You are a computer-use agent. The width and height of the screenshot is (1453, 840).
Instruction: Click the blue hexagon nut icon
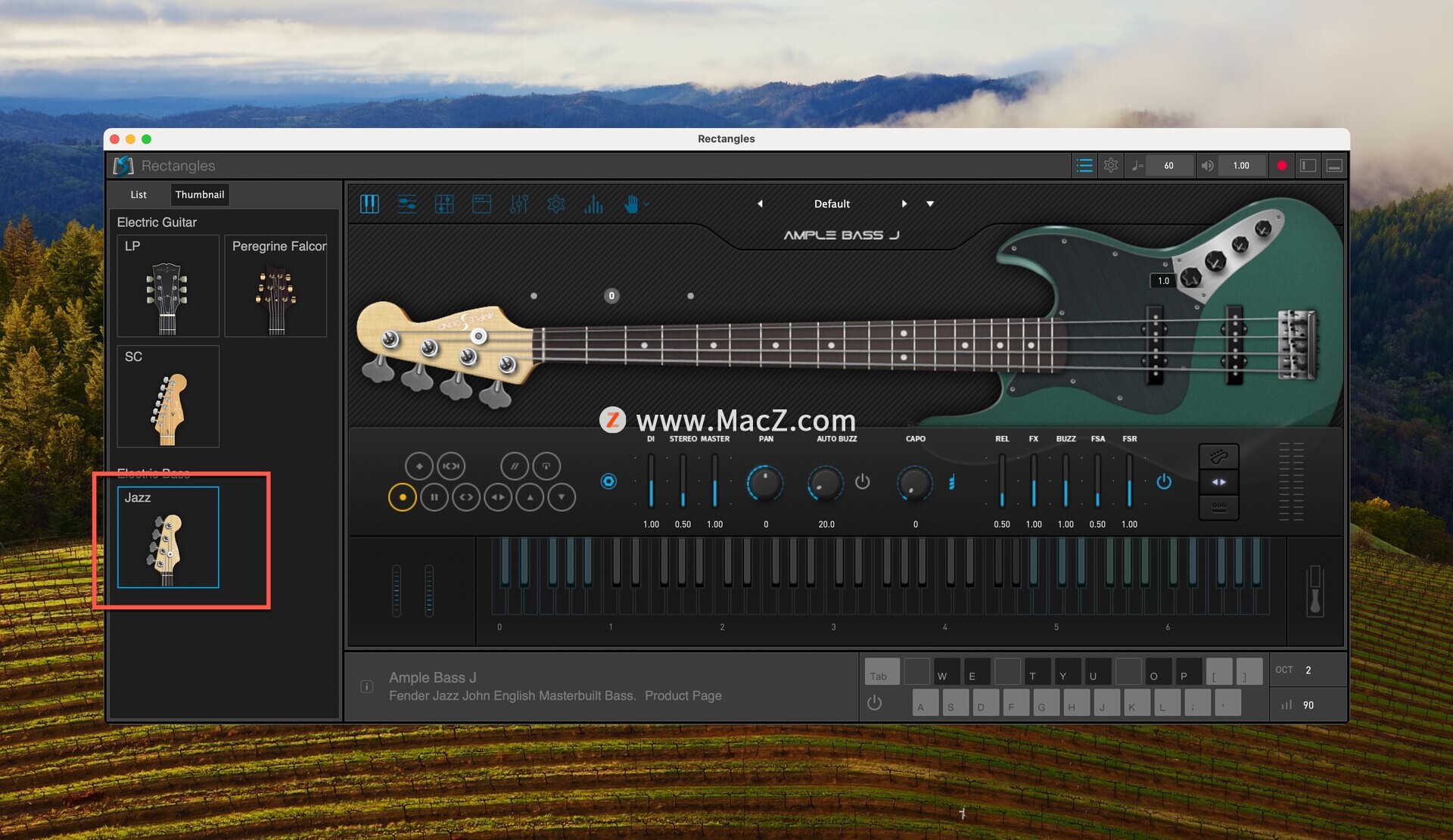608,481
